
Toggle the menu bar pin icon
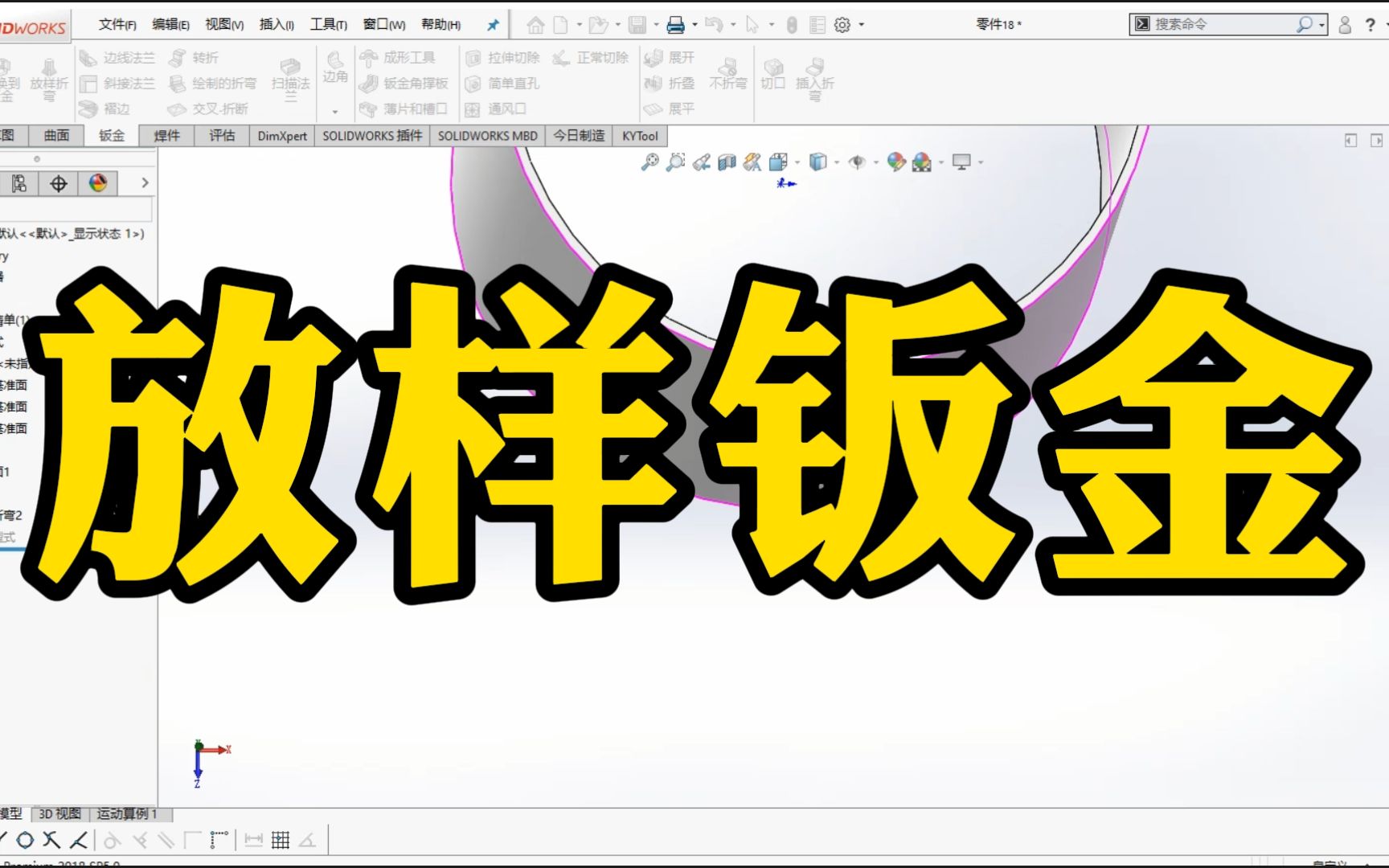coord(493,25)
